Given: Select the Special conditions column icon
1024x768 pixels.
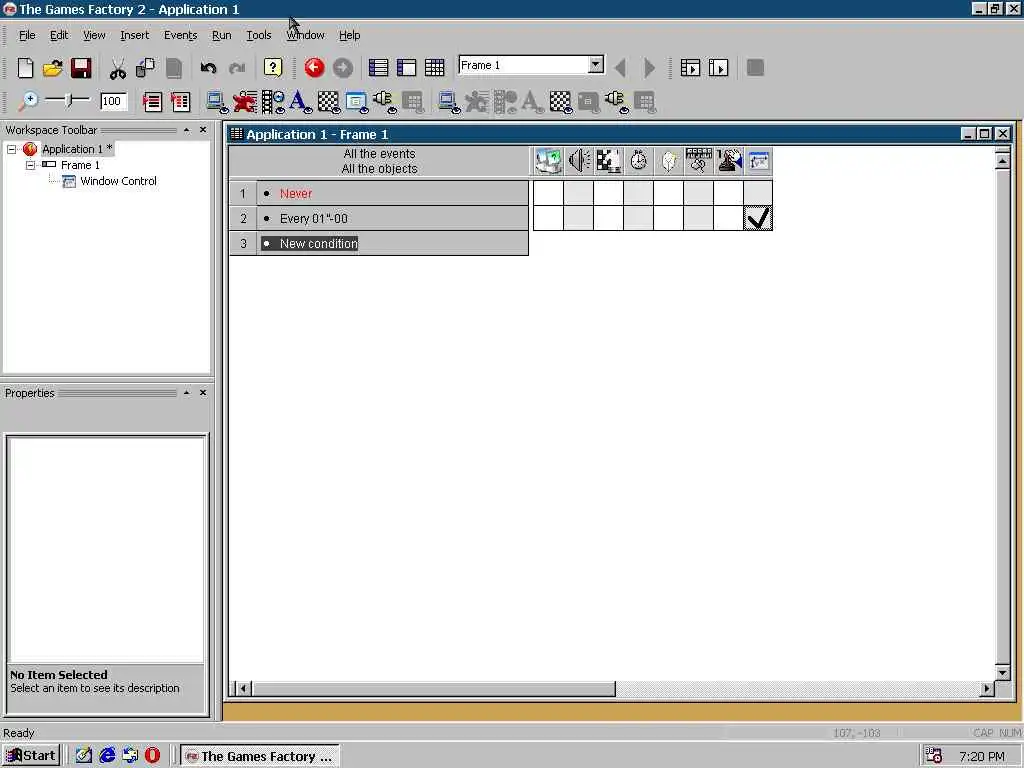Looking at the screenshot, I should [x=548, y=161].
